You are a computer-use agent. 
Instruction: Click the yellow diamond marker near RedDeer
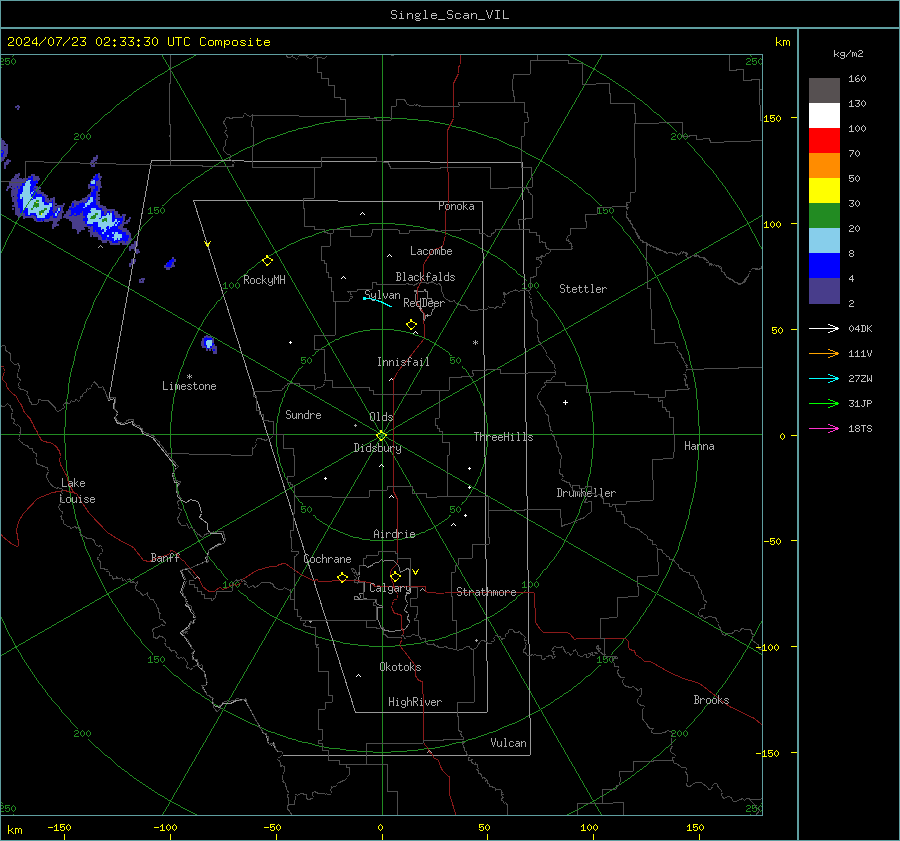[411, 325]
